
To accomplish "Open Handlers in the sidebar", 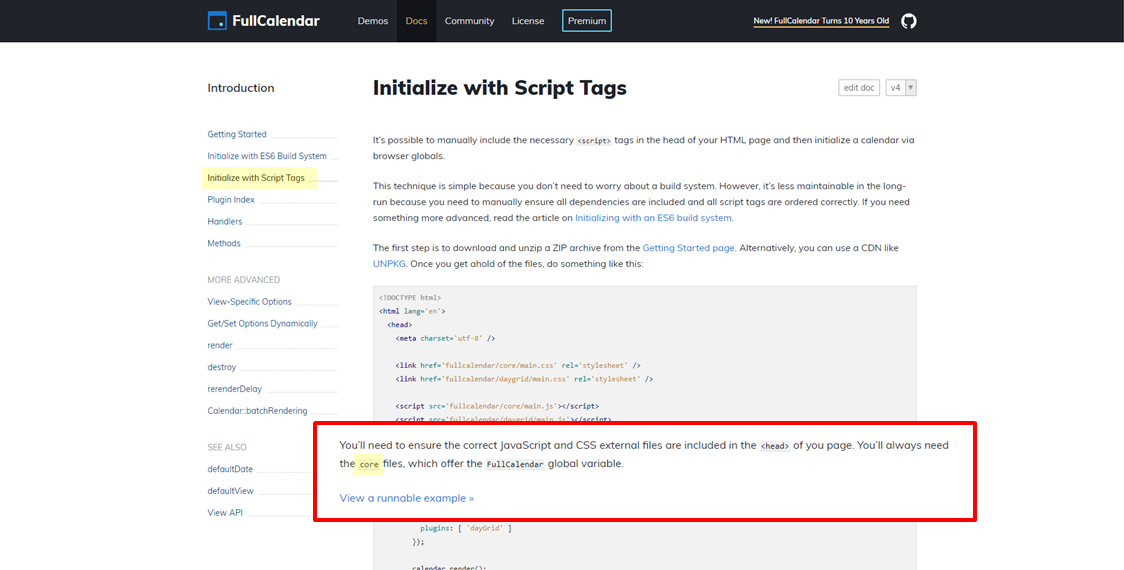I will pyautogui.click(x=225, y=222).
